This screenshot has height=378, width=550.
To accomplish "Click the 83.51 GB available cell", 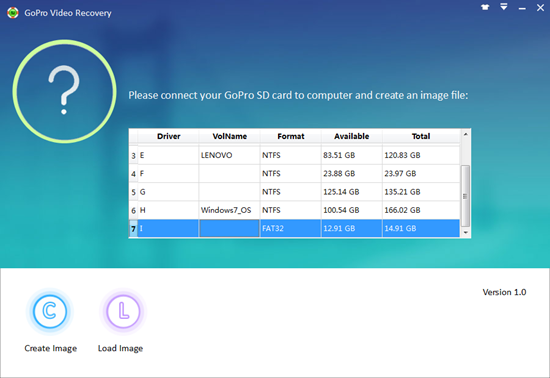I will (x=351, y=155).
